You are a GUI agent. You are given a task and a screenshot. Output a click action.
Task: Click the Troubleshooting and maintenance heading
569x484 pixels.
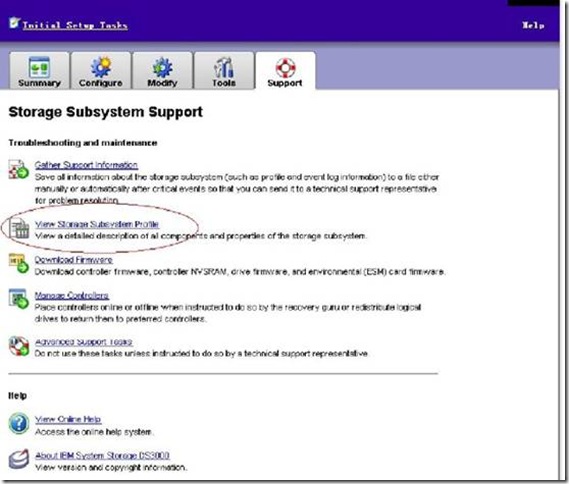pyautogui.click(x=83, y=143)
